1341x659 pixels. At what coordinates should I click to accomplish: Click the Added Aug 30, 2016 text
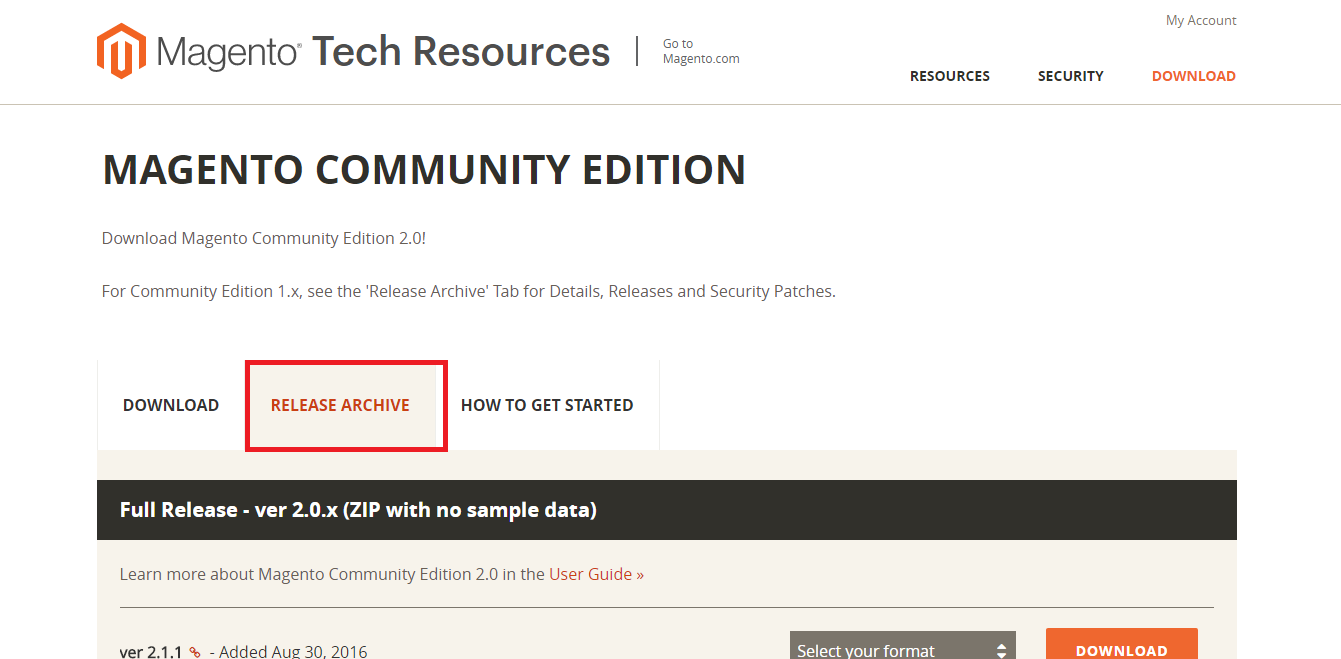tap(293, 652)
